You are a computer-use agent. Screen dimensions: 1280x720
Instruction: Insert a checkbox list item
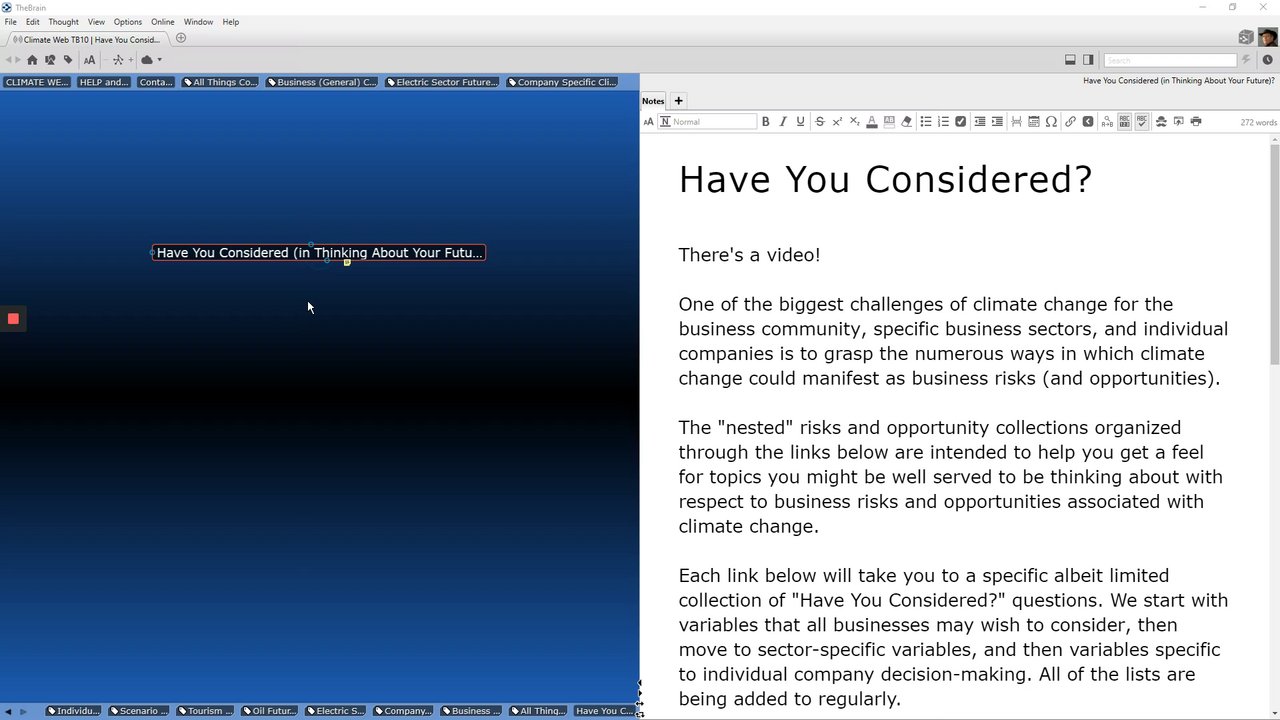tap(961, 122)
